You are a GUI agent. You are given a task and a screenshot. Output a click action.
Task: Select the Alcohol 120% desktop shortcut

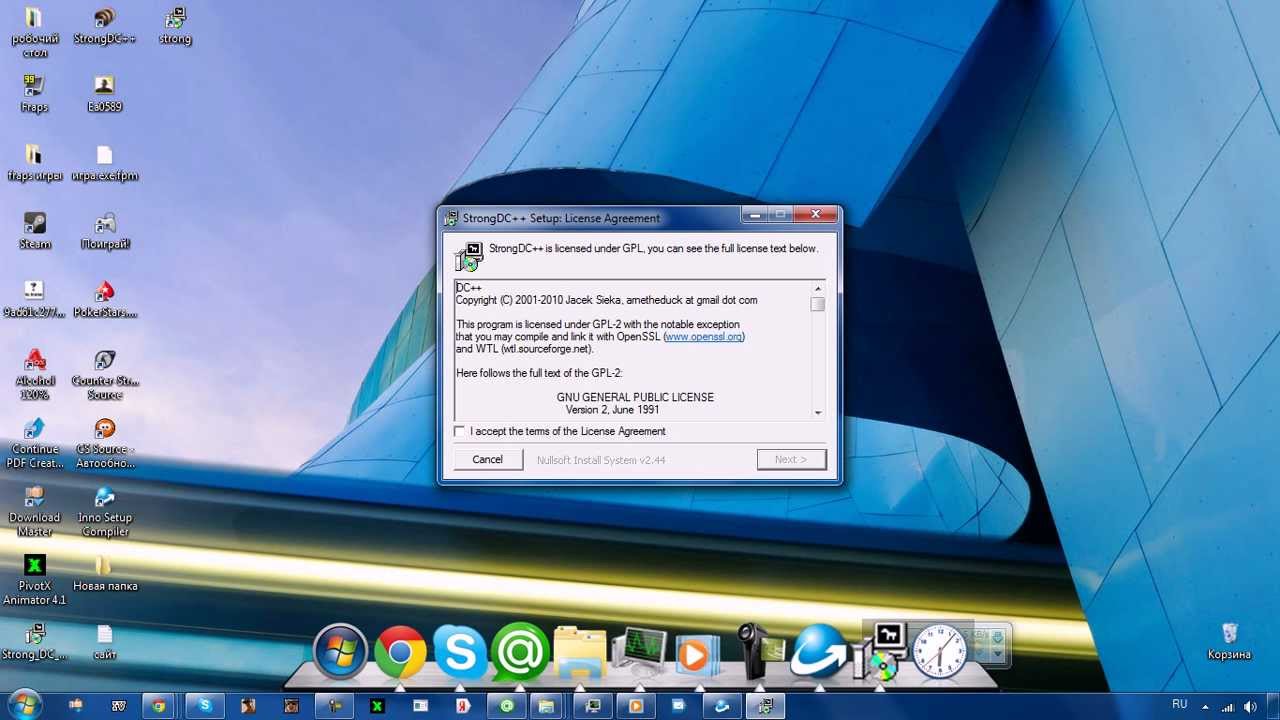[x=35, y=374]
